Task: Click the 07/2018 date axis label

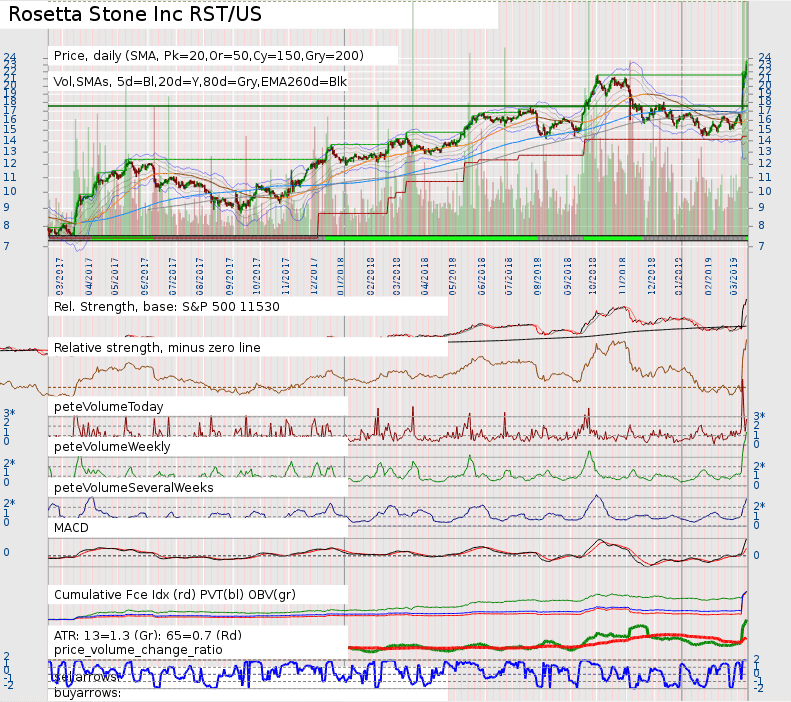Action: 509,277
